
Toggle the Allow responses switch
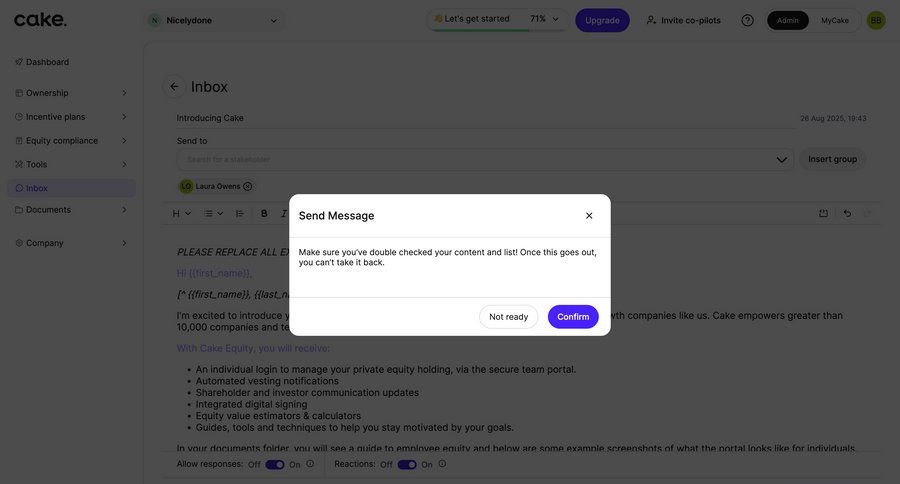point(274,464)
